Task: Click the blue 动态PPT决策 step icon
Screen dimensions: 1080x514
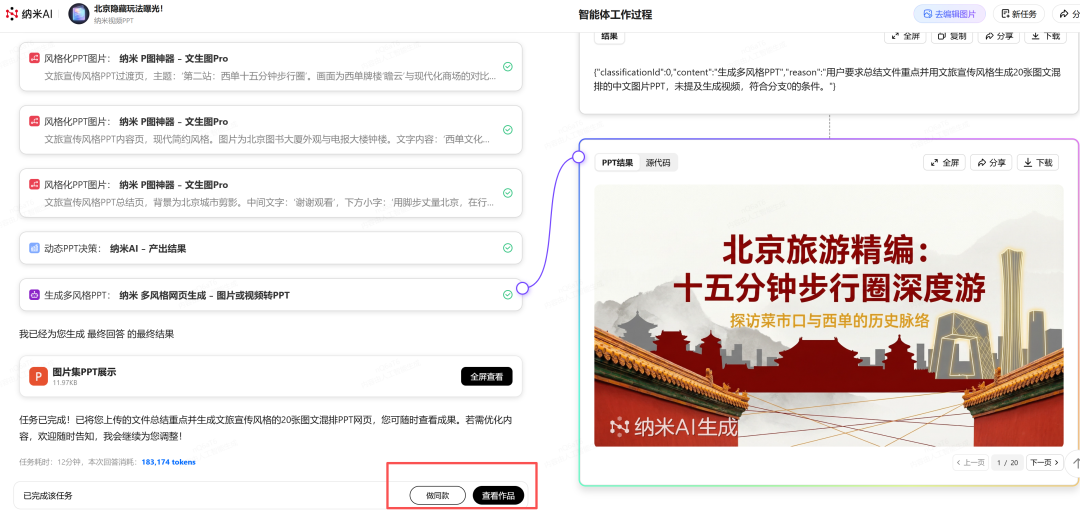Action: 34,248
